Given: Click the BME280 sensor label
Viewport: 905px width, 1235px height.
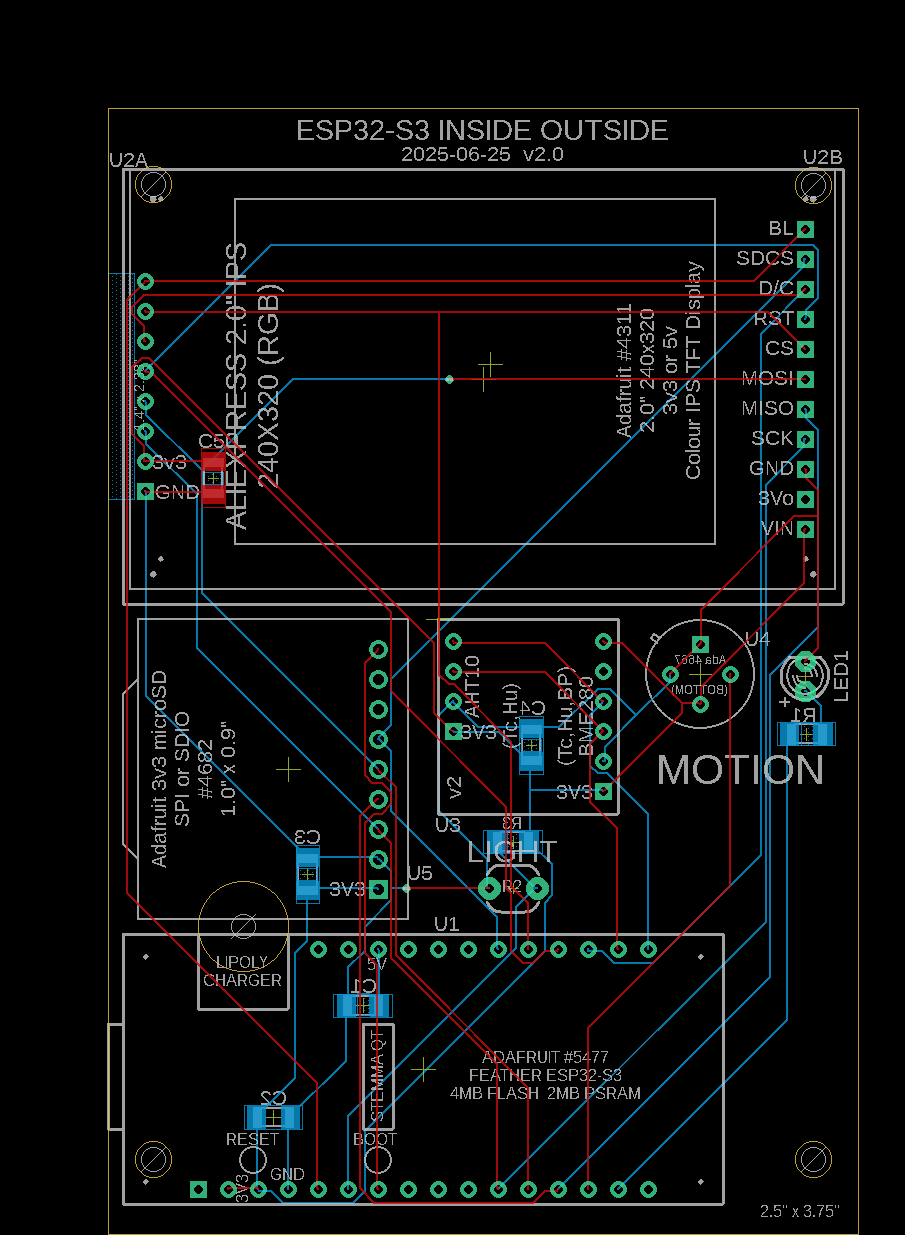Looking at the screenshot, I should pyautogui.click(x=586, y=716).
